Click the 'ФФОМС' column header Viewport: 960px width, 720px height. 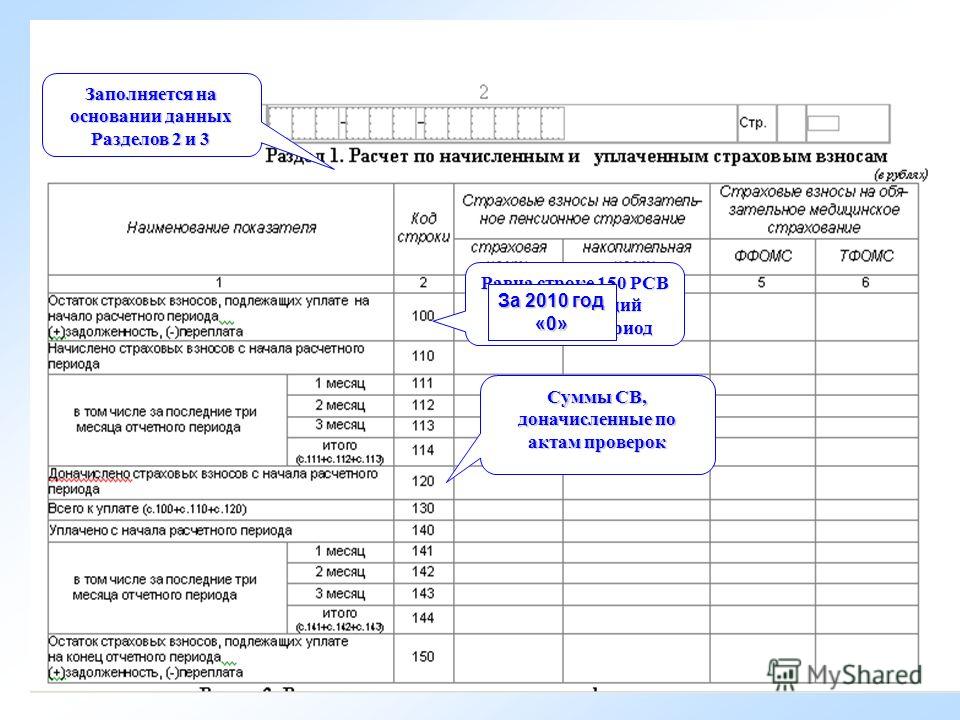point(763,256)
